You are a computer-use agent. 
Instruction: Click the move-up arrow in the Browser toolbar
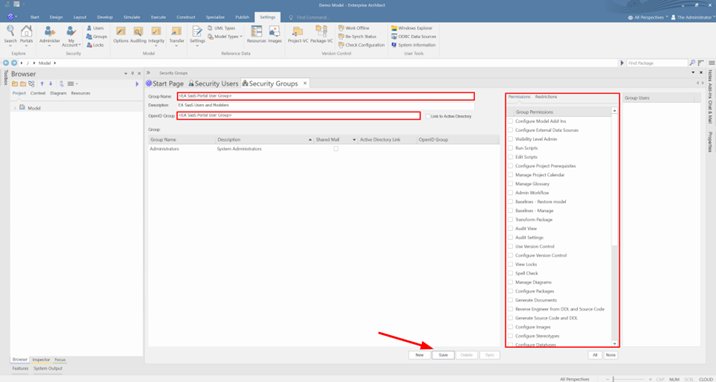42,84
